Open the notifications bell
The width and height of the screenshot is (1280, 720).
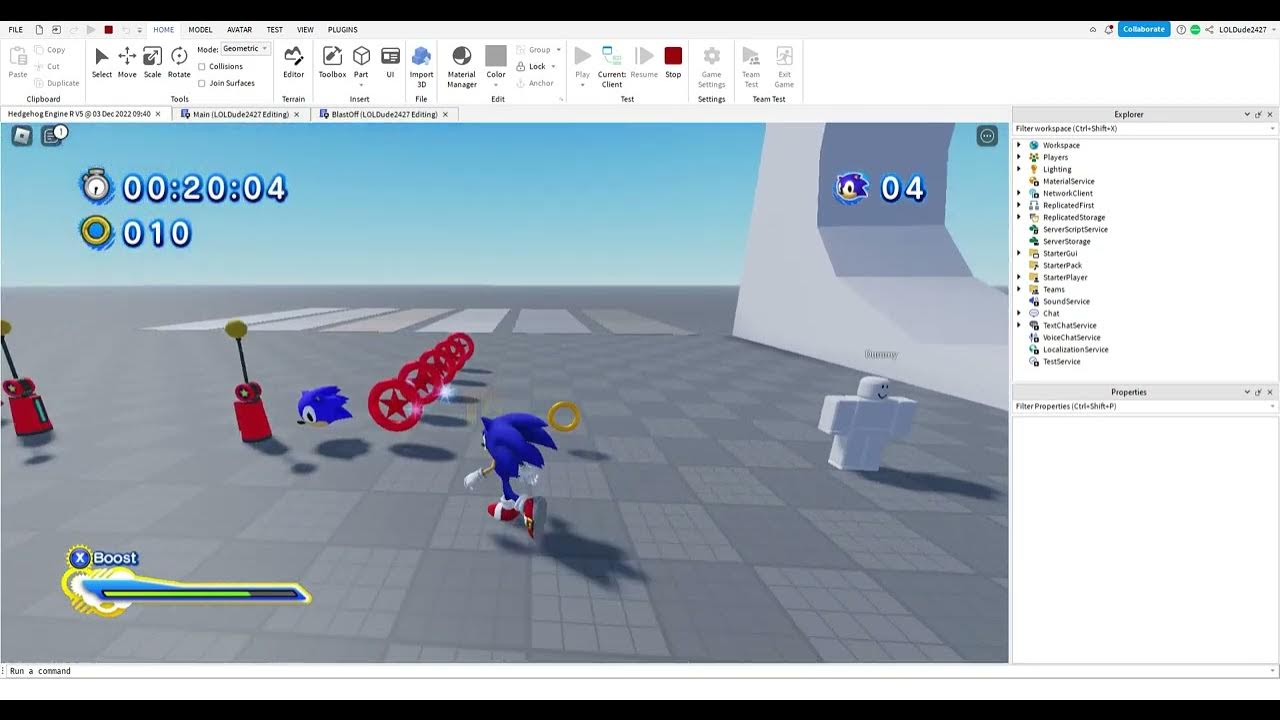tap(1108, 30)
